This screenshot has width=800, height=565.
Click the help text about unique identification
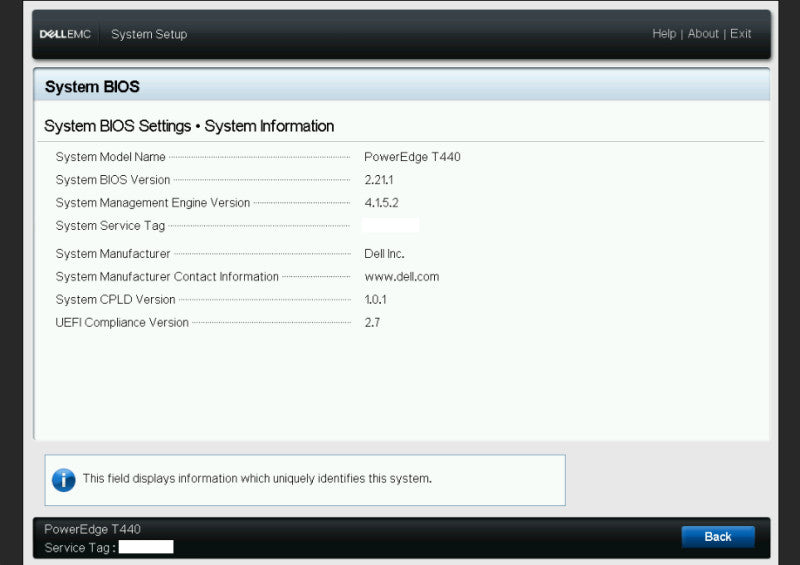[257, 479]
